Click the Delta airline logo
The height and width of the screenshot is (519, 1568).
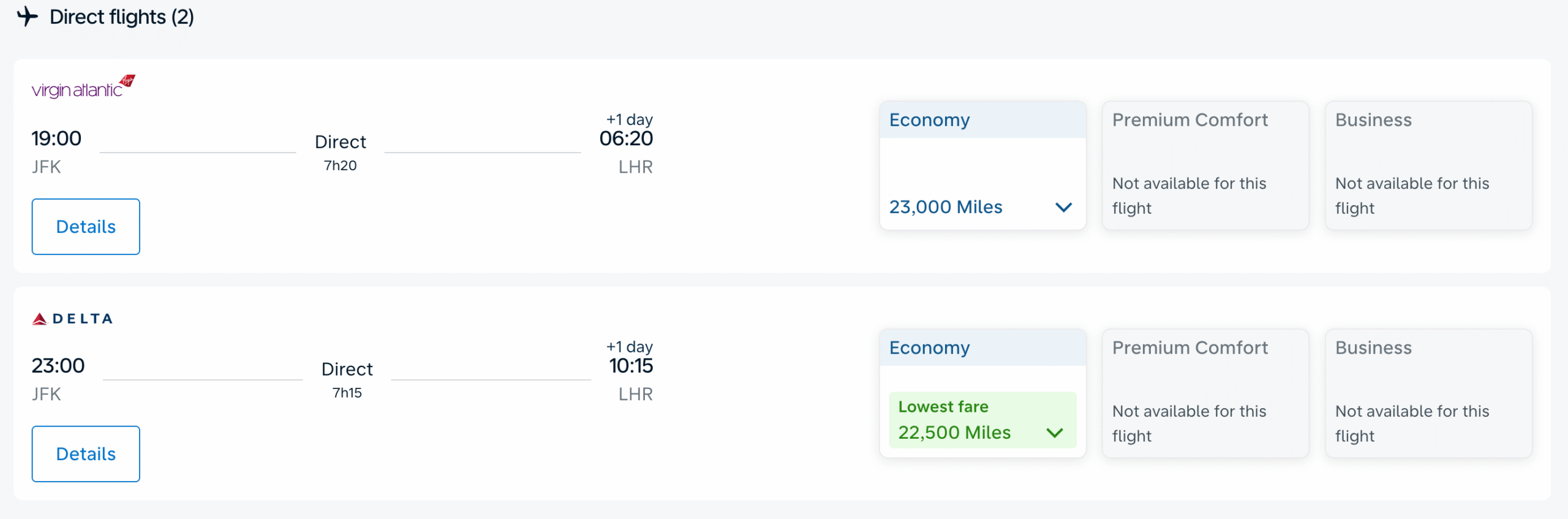72,318
